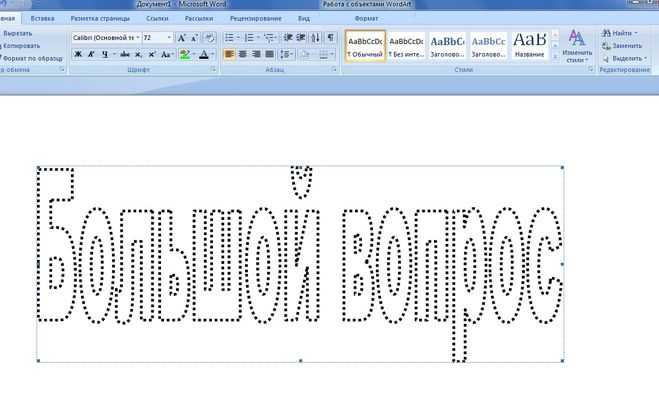
Task: Toggle superscript formatting
Action: pyautogui.click(x=152, y=54)
